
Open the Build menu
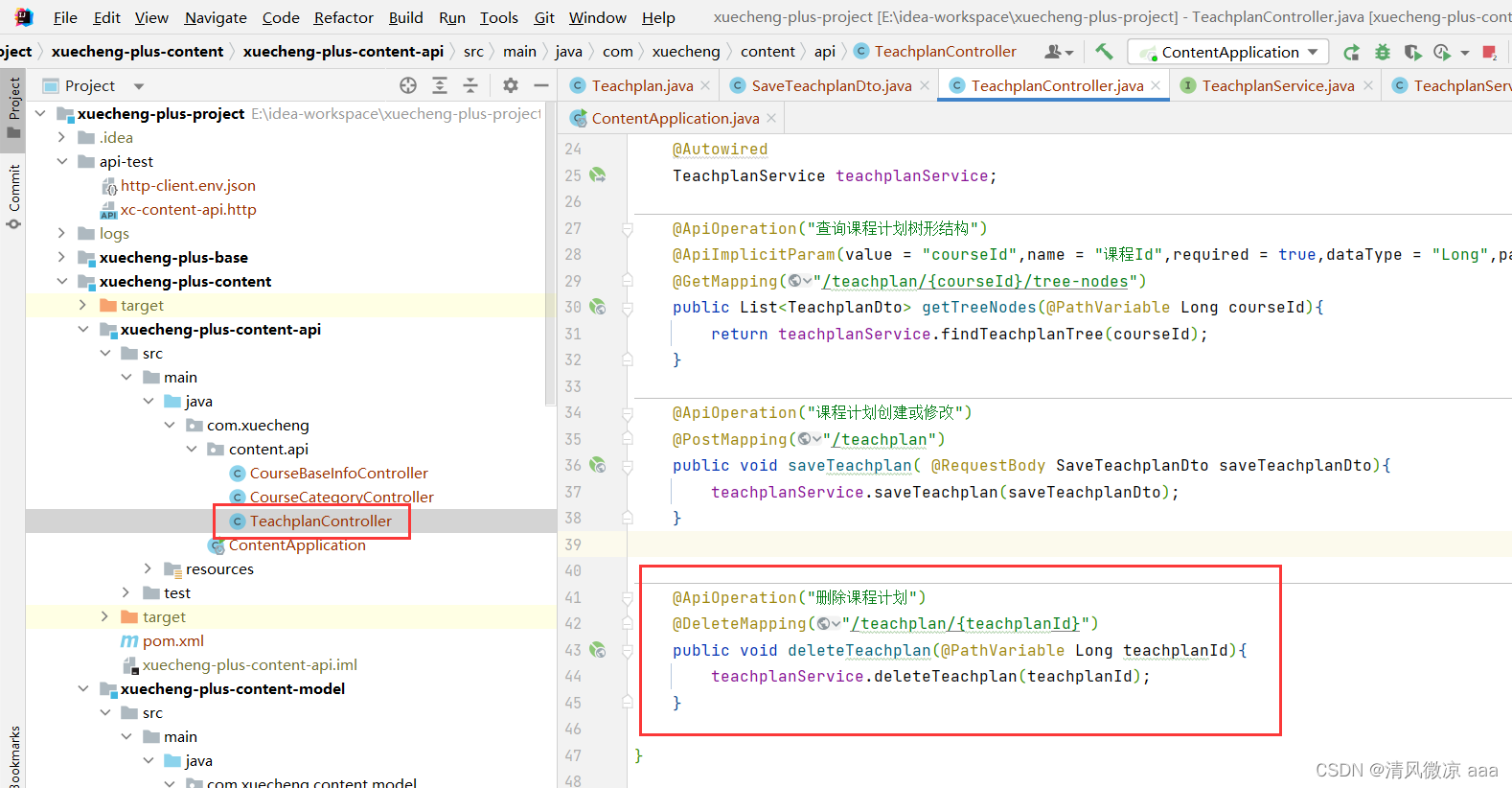coord(405,17)
